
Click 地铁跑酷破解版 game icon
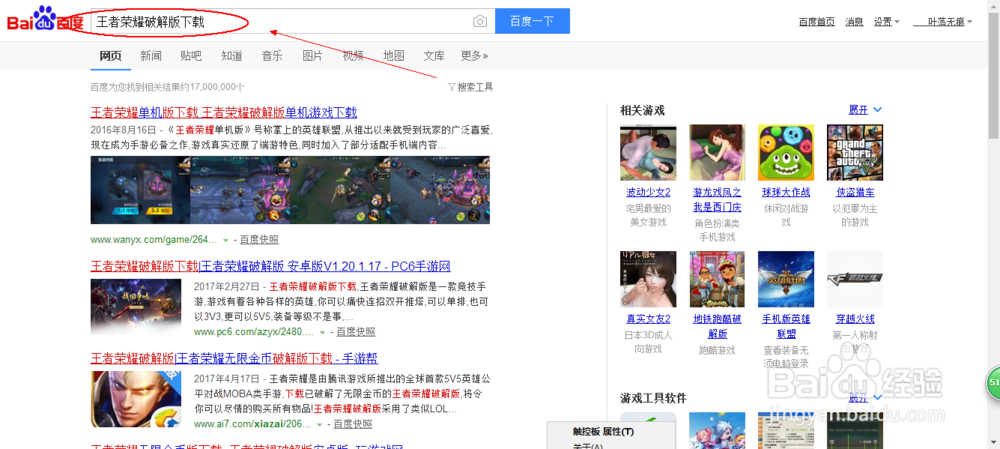point(717,279)
